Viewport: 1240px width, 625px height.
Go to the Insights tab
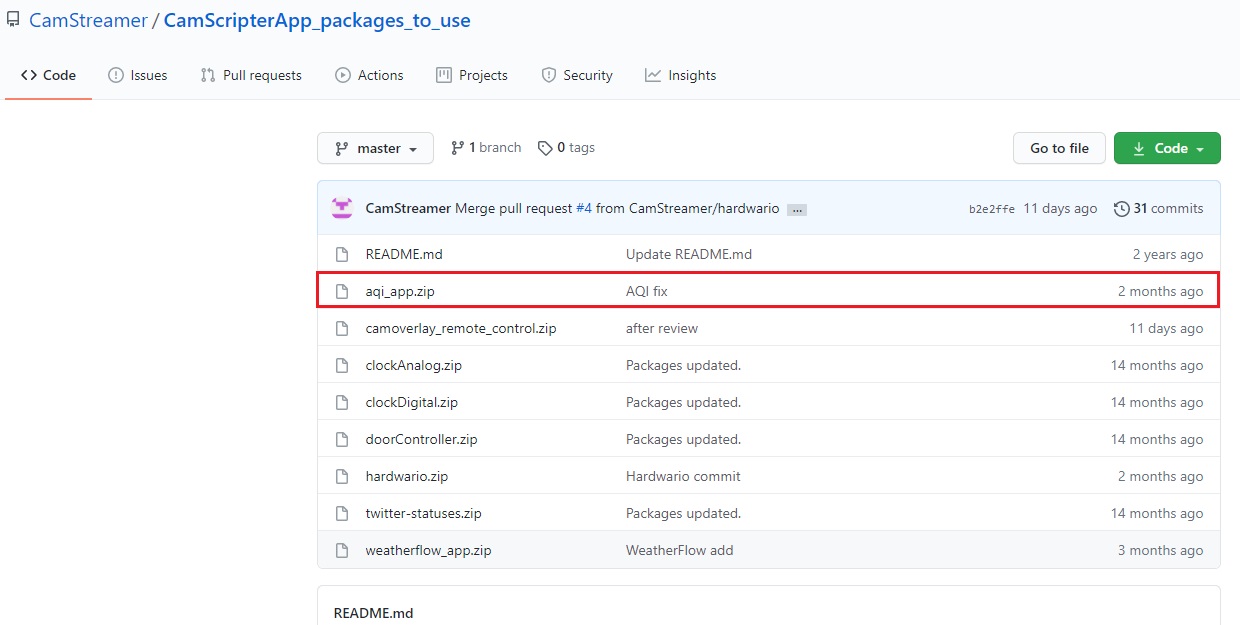(x=681, y=75)
